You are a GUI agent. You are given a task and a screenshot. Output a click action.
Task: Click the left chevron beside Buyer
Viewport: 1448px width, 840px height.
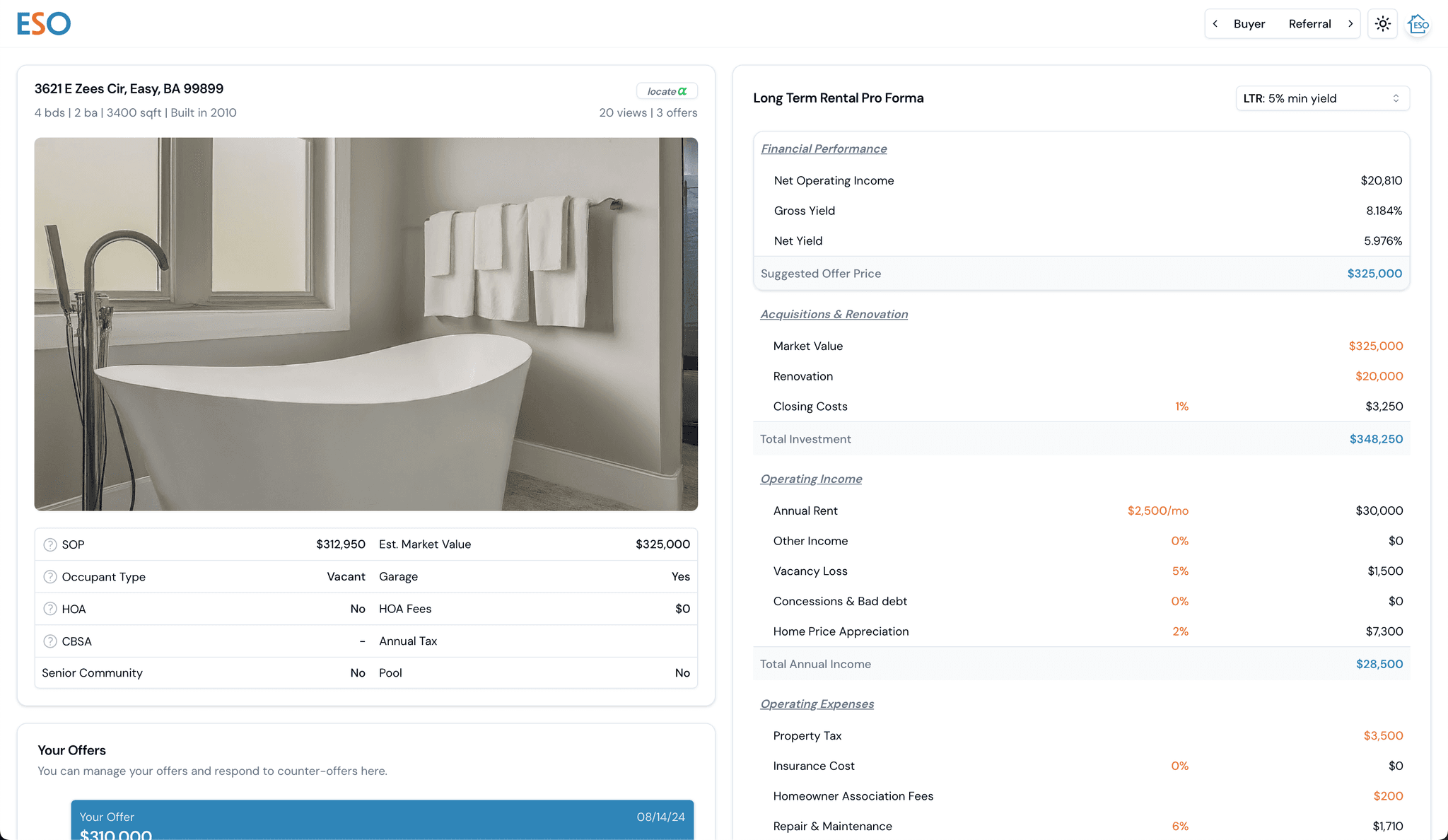coord(1215,24)
